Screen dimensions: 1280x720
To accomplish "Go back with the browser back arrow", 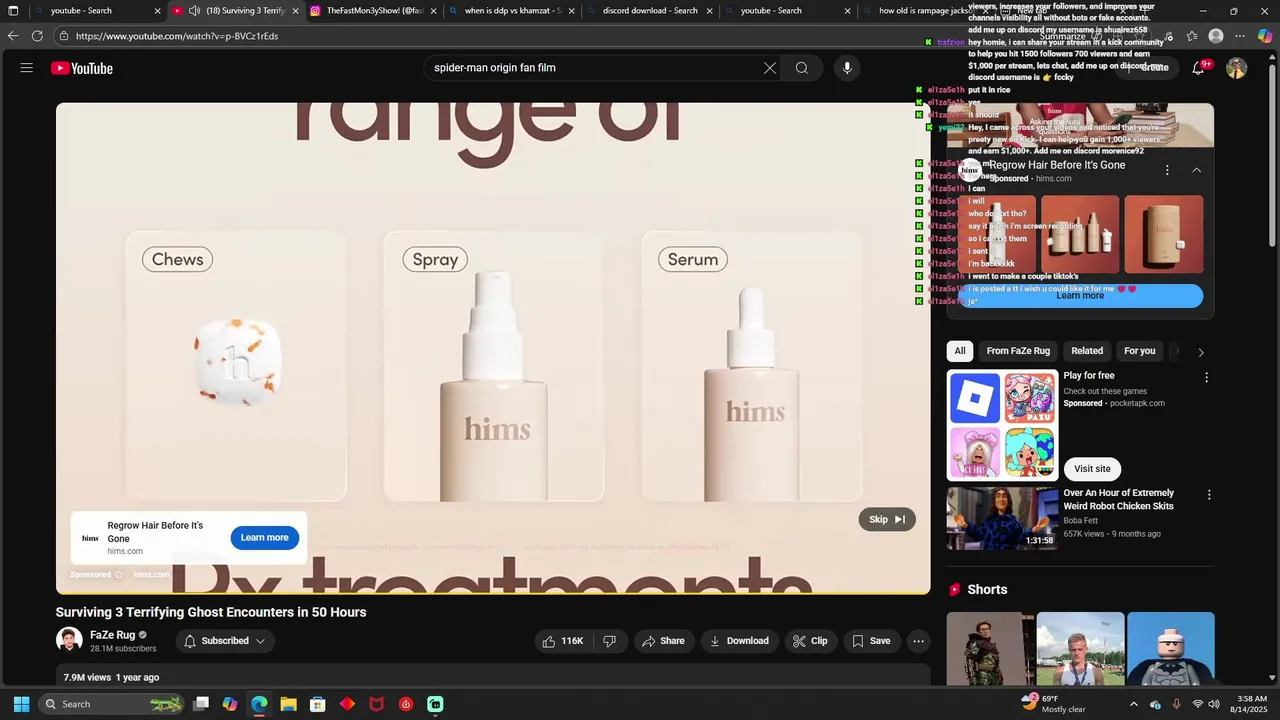I will pos(13,35).
